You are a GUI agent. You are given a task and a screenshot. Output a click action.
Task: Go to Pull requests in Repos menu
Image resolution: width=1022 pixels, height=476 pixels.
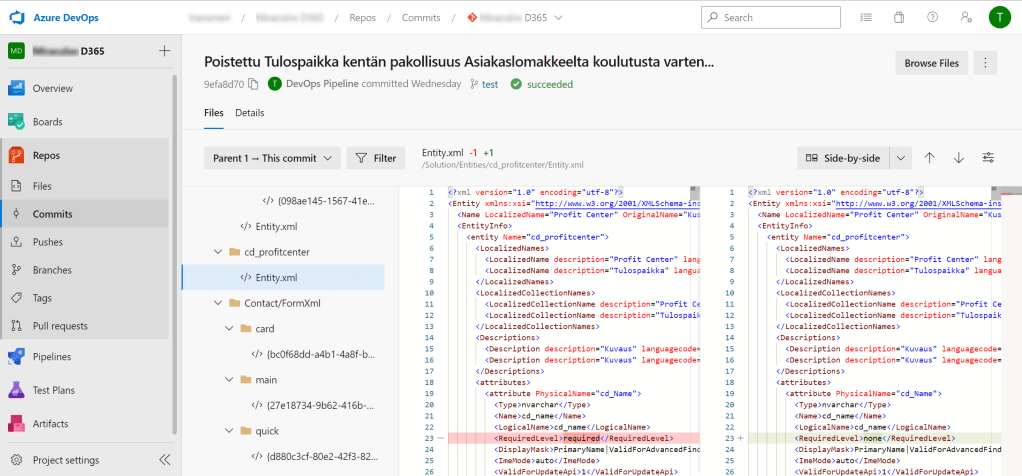pos(59,326)
